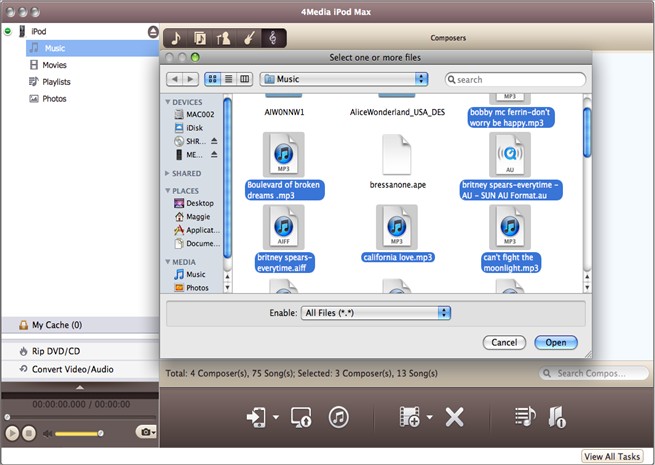
Task: Click the Search Composers field
Action: click(594, 373)
